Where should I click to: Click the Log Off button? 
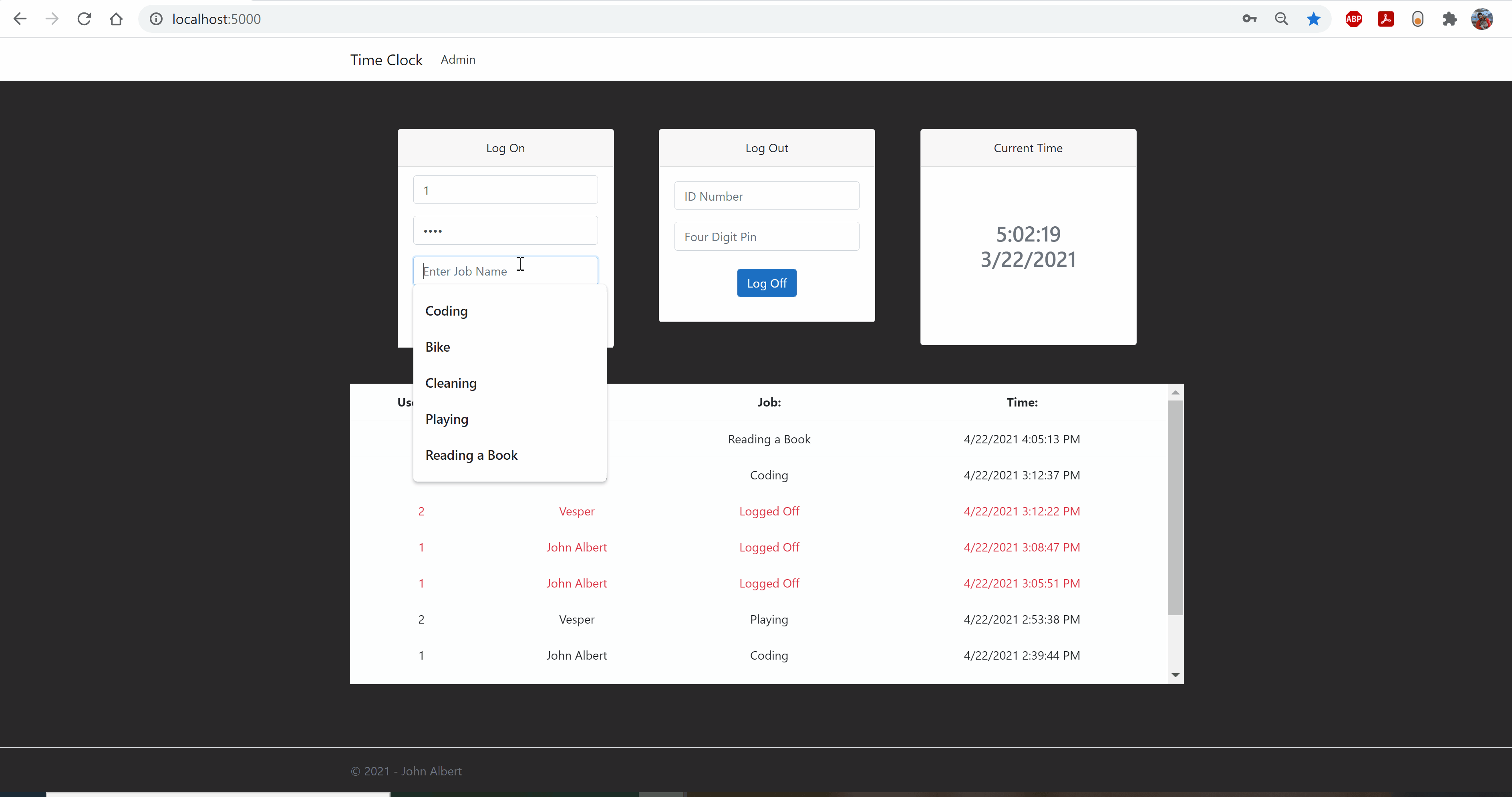(x=767, y=283)
